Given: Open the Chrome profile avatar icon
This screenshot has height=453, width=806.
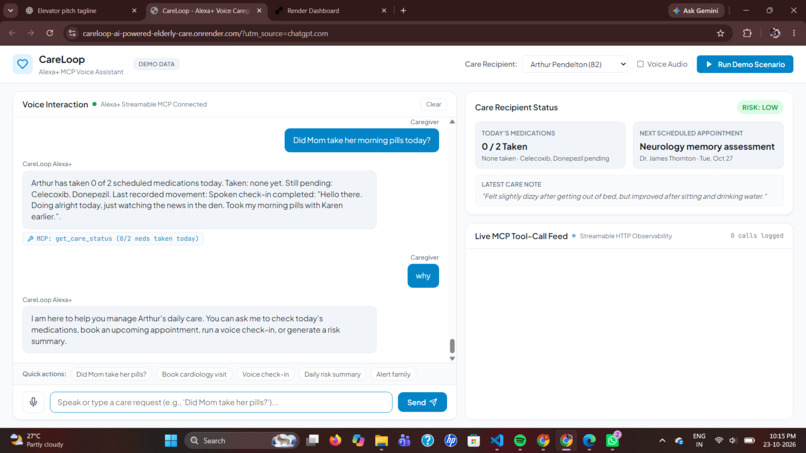Looking at the screenshot, I should pyautogui.click(x=775, y=33).
